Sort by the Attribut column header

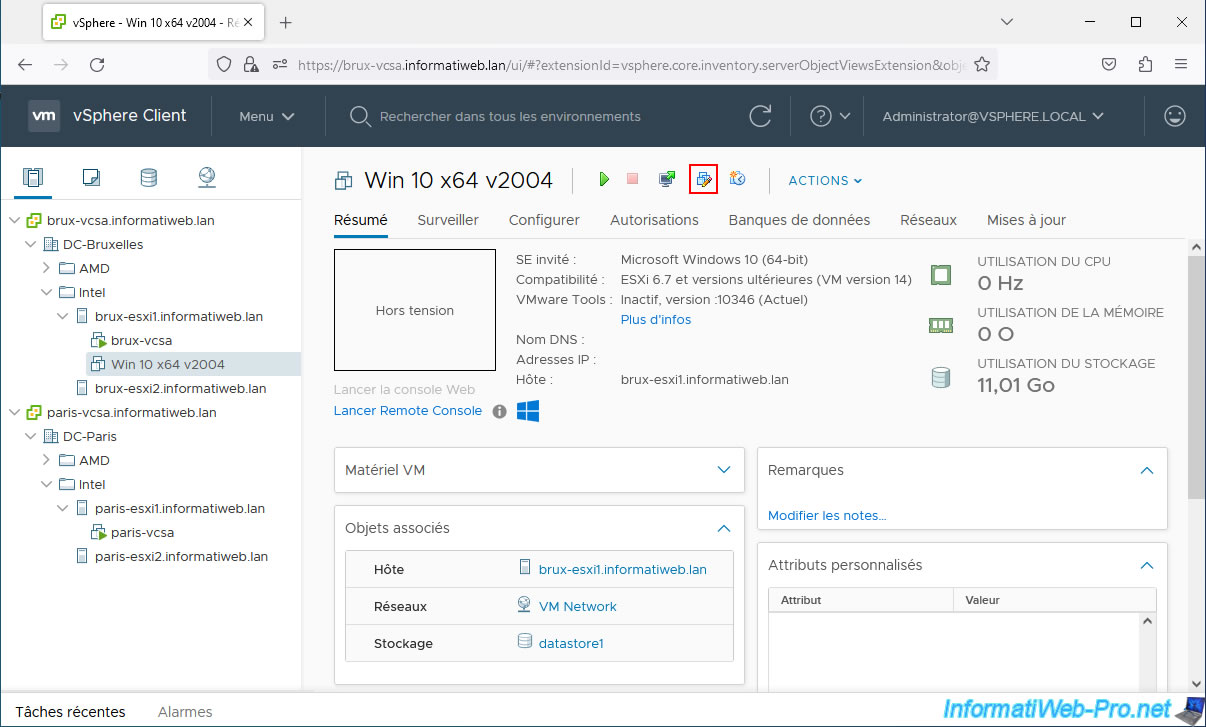click(861, 600)
